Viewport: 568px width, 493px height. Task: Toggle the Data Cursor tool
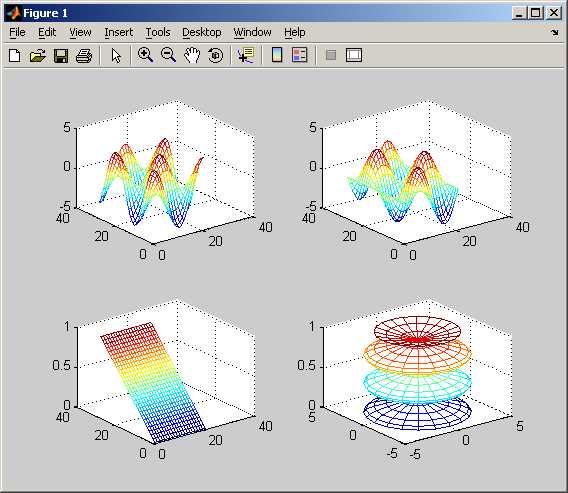tap(246, 55)
